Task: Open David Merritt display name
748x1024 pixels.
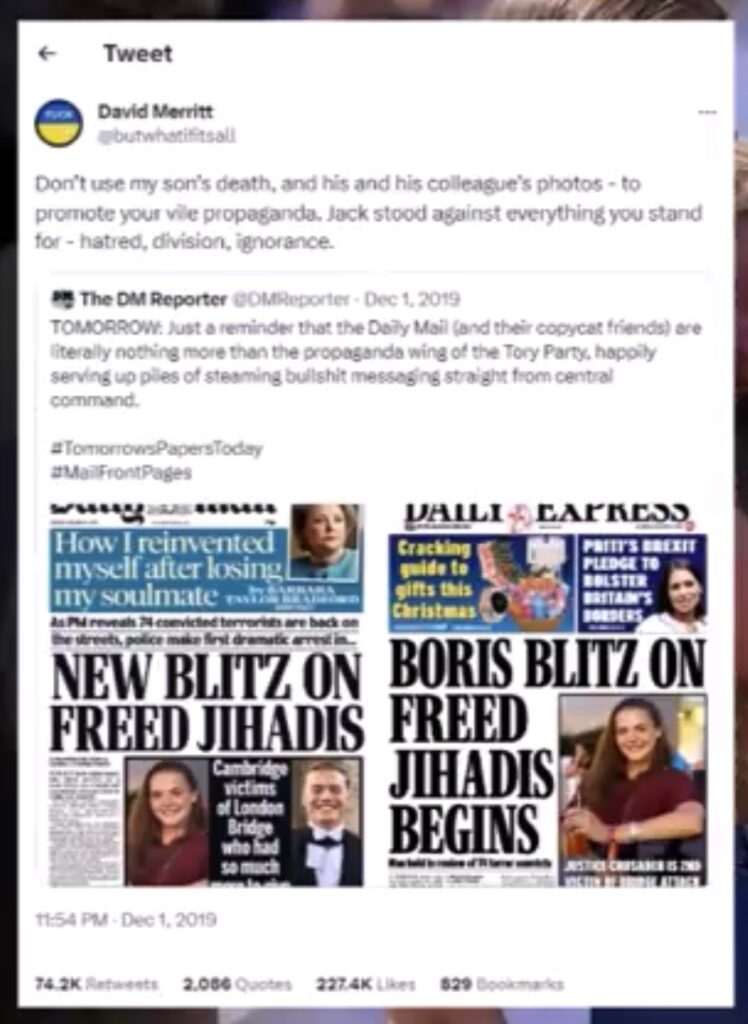Action: coord(155,112)
